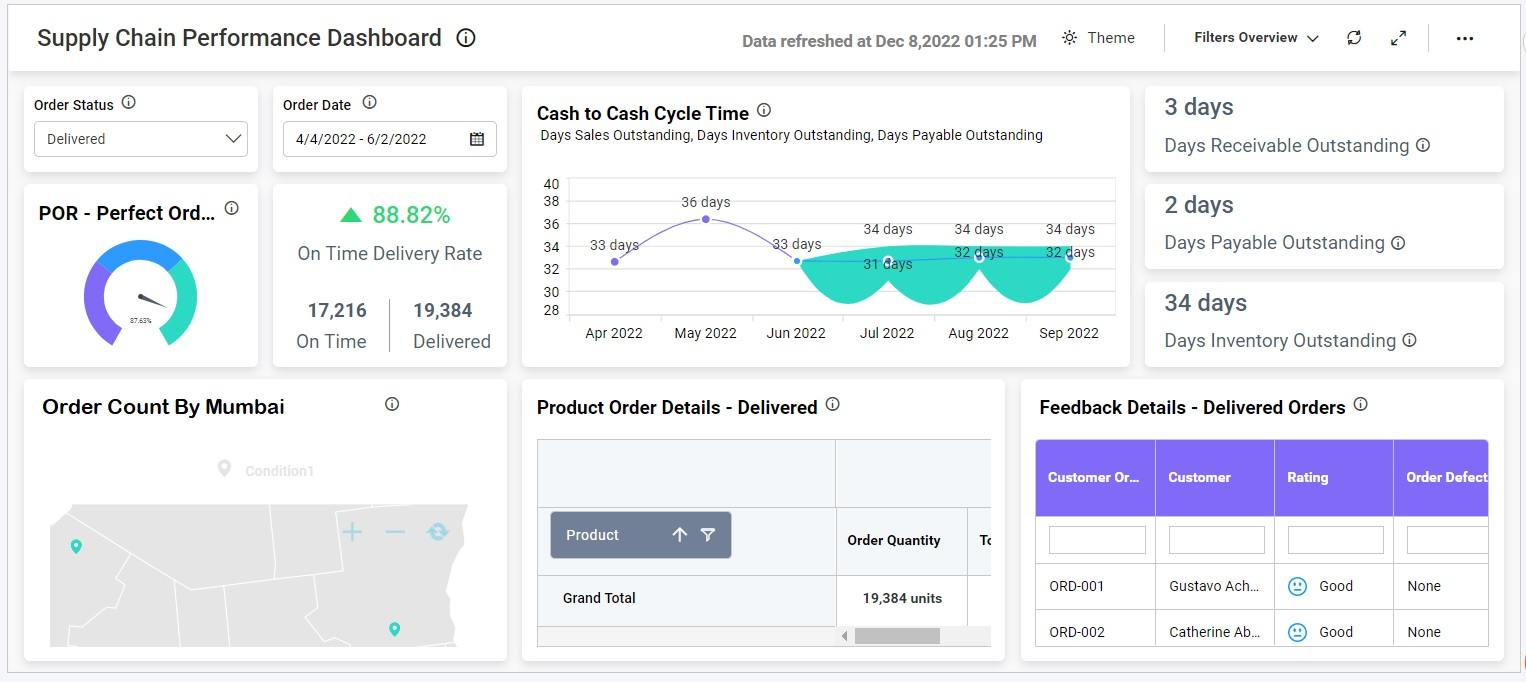Click the calendar icon in Order Date
The height and width of the screenshot is (682, 1526).
click(477, 139)
